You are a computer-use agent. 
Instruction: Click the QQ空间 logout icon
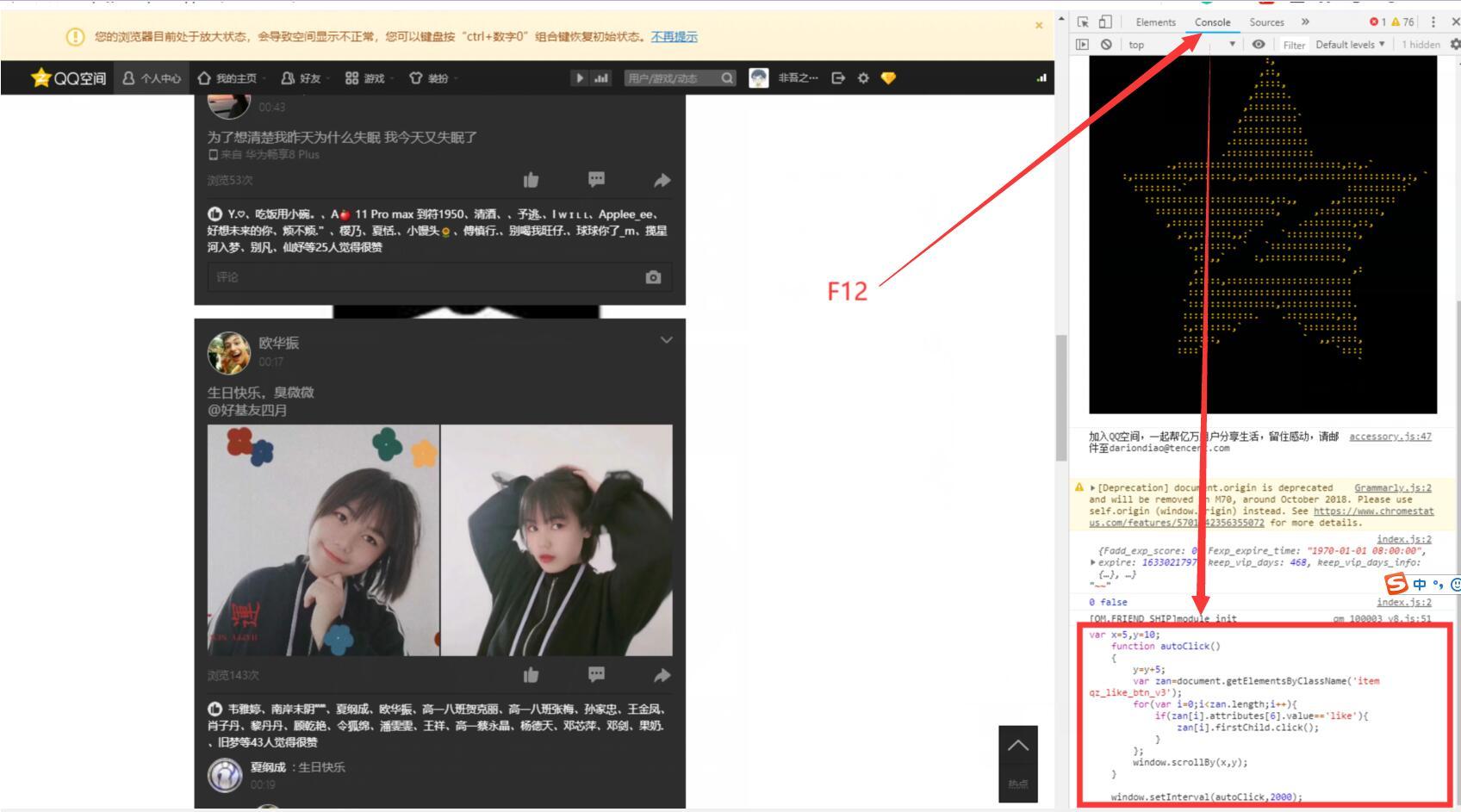point(838,78)
